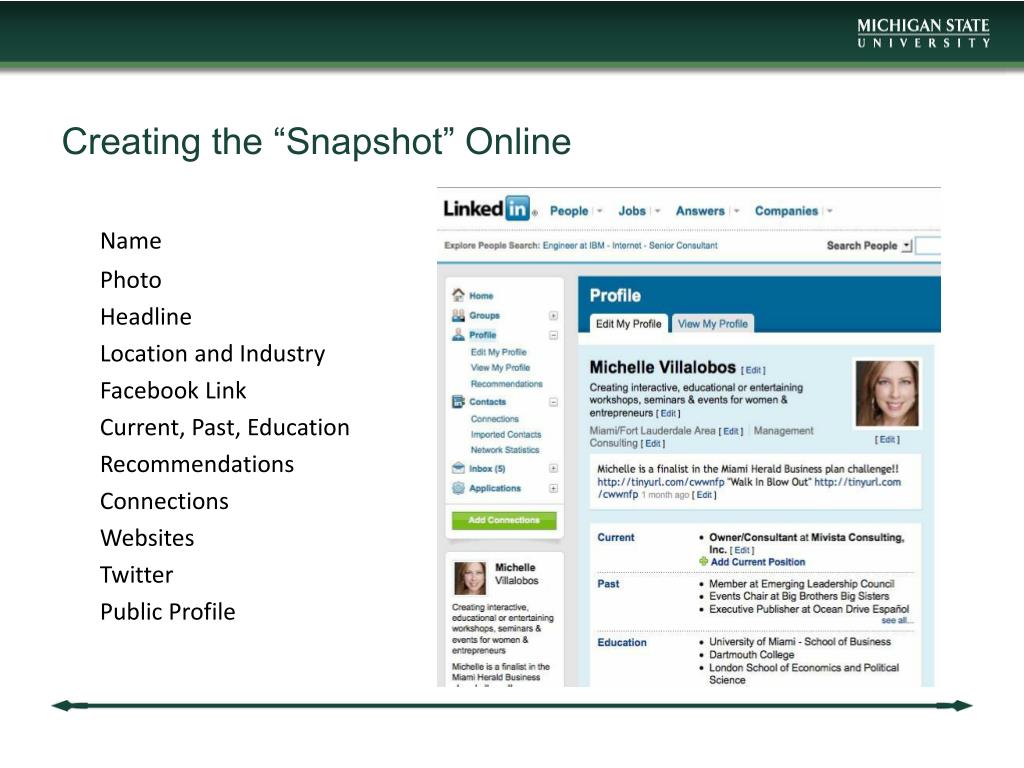1024x768 pixels.
Task: Open the Answers menu
Action: click(700, 211)
